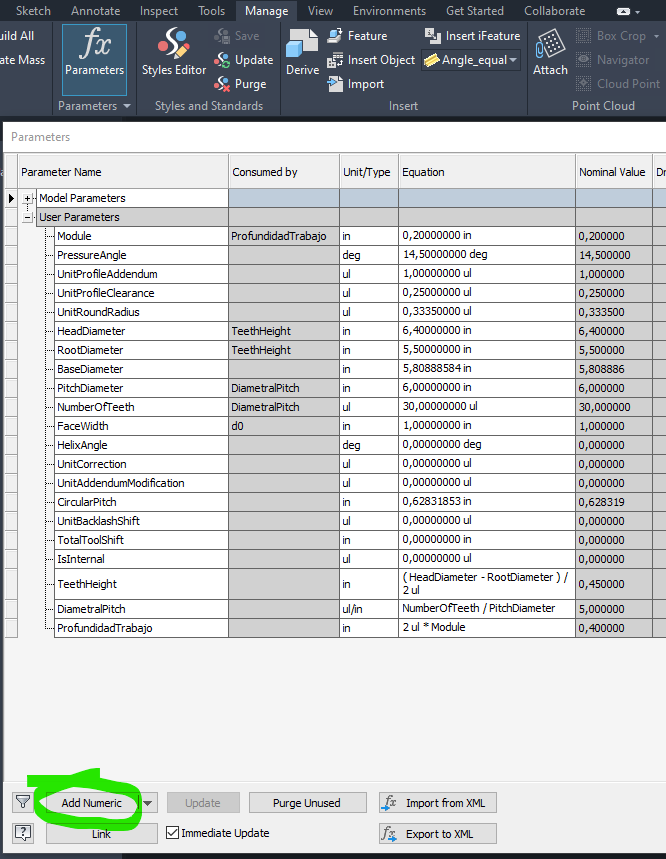Click the Export to XML button
Screen dimensions: 666x859
438,834
